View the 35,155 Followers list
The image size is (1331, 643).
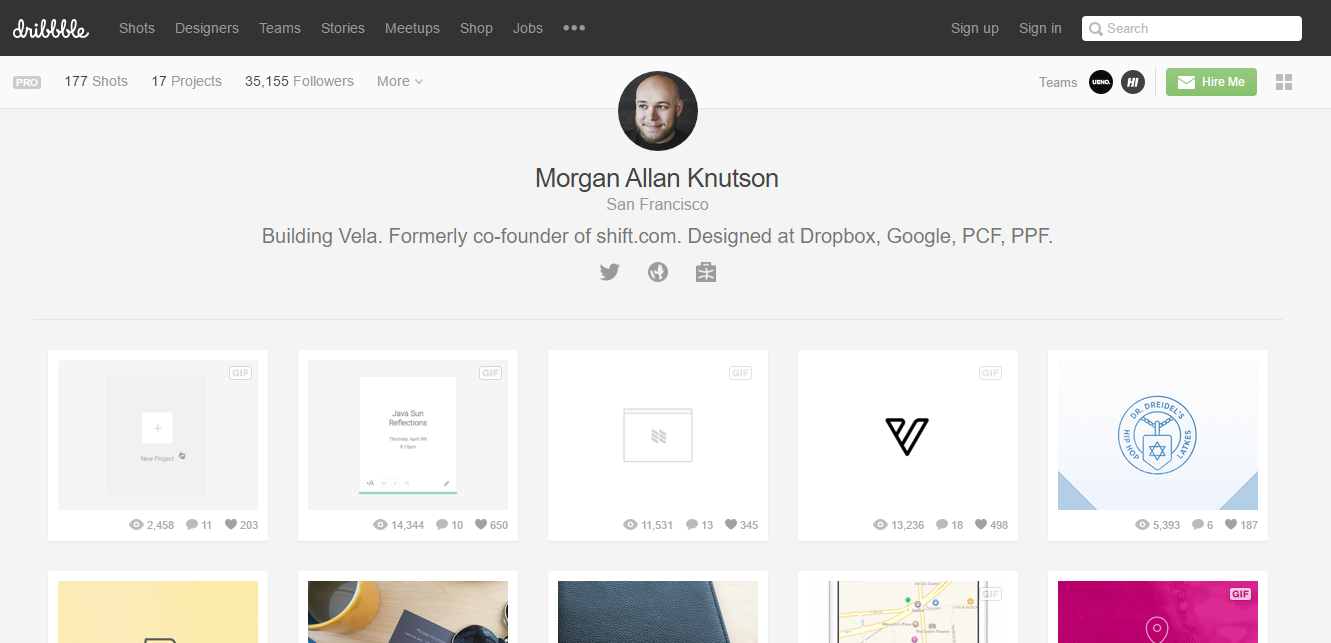299,81
